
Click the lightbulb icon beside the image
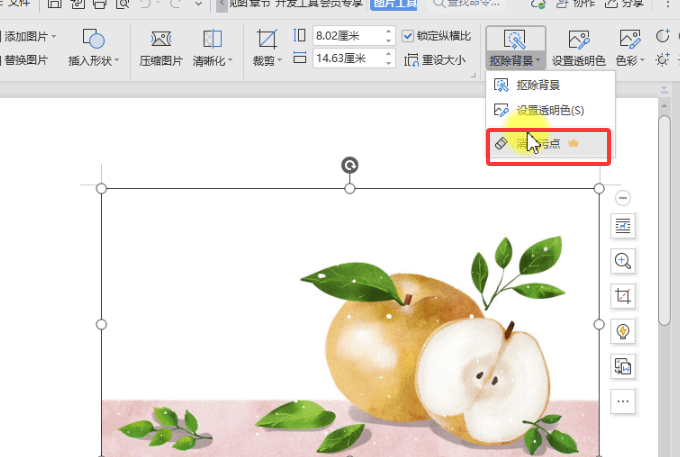coord(623,331)
